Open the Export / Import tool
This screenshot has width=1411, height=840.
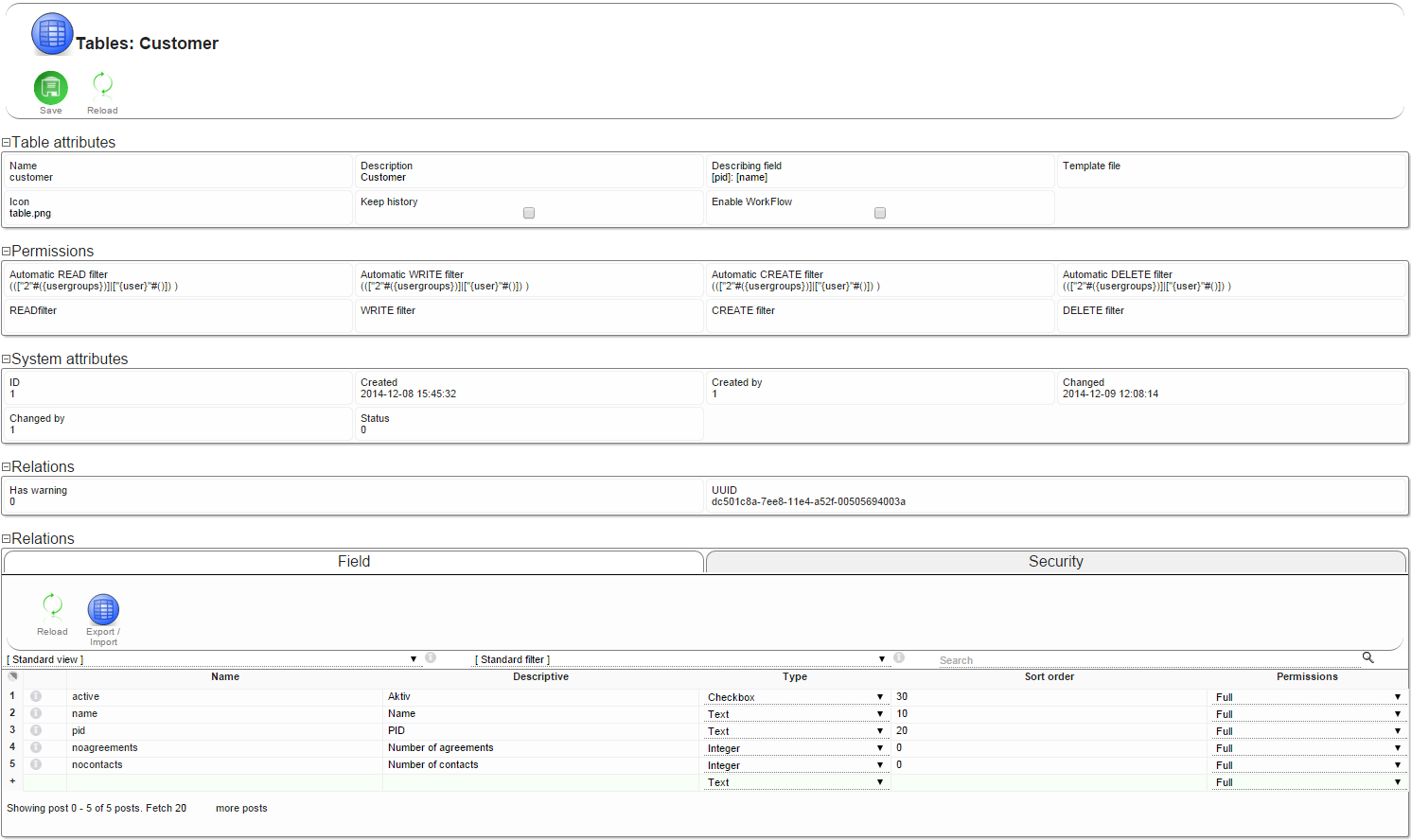(103, 610)
